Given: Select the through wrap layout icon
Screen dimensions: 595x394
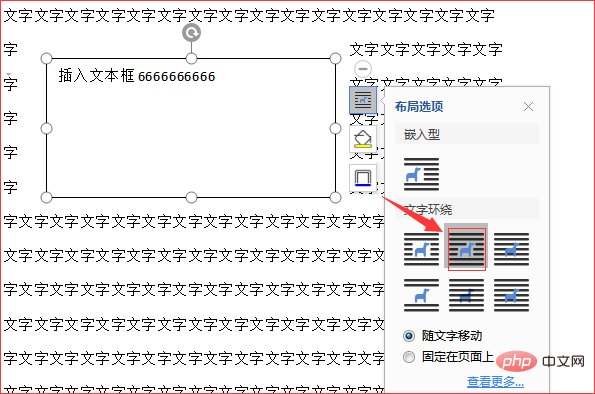Looking at the screenshot, I should (511, 249).
